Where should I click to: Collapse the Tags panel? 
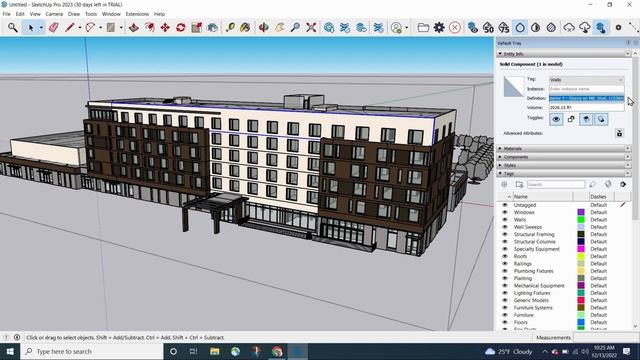500,173
